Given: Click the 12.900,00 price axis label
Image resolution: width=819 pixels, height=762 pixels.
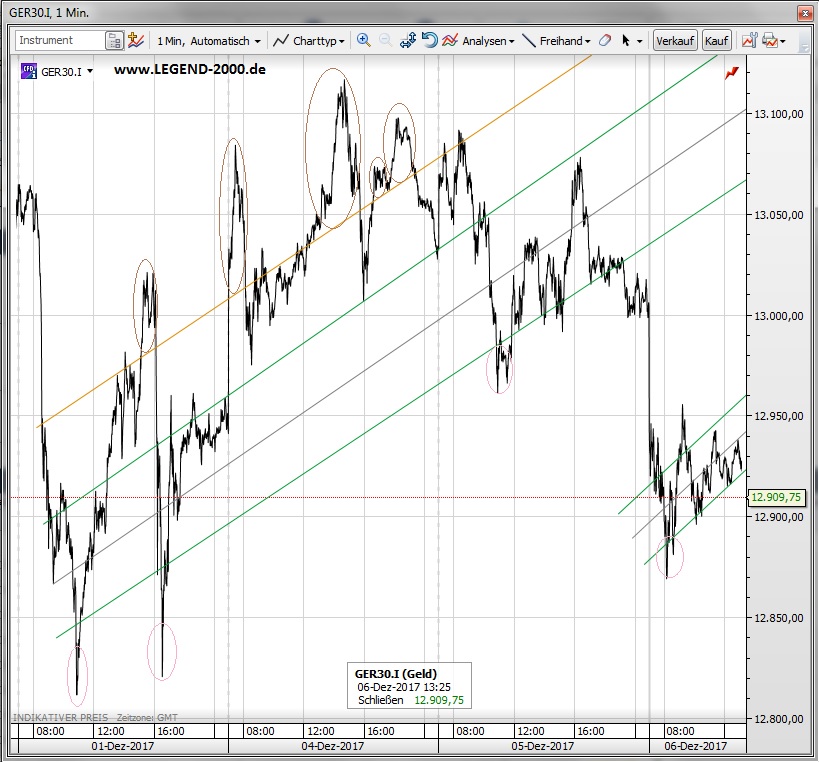Looking at the screenshot, I should pyautogui.click(x=778, y=517).
